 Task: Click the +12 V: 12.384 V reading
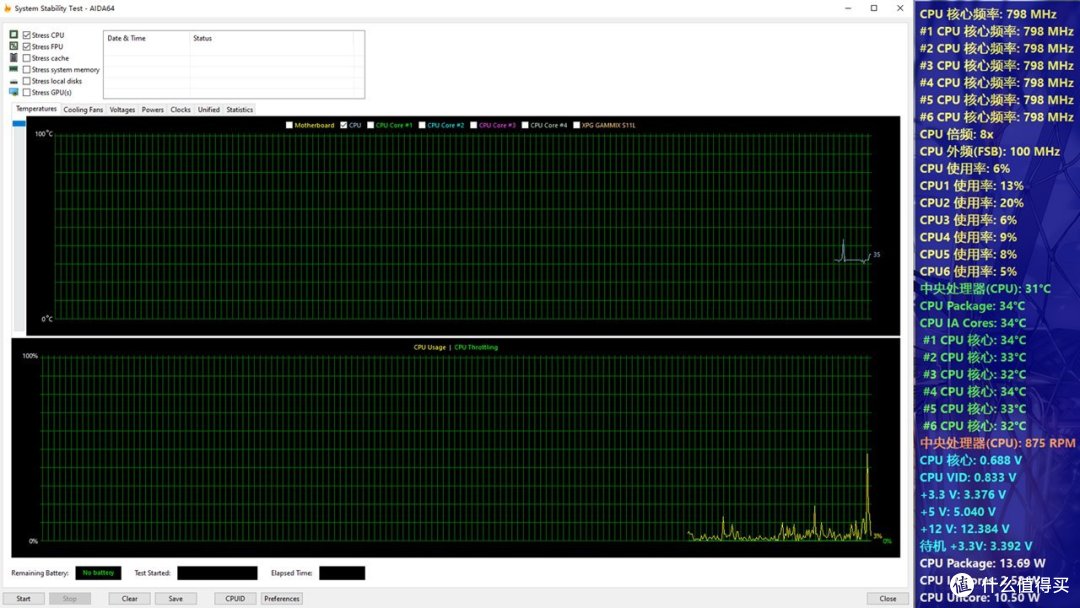coord(964,529)
